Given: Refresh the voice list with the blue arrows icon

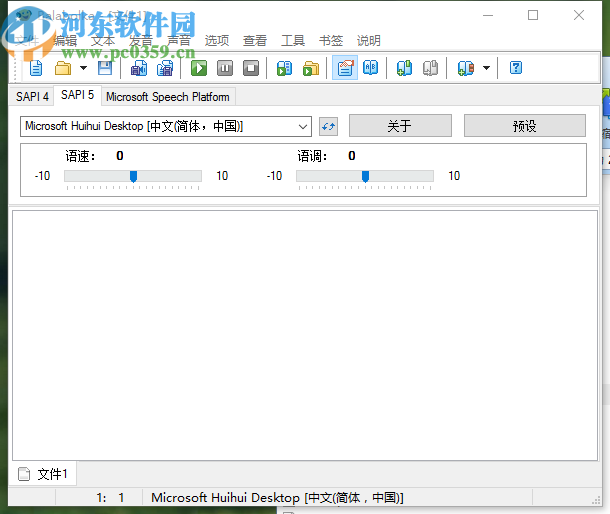Looking at the screenshot, I should tap(328, 126).
